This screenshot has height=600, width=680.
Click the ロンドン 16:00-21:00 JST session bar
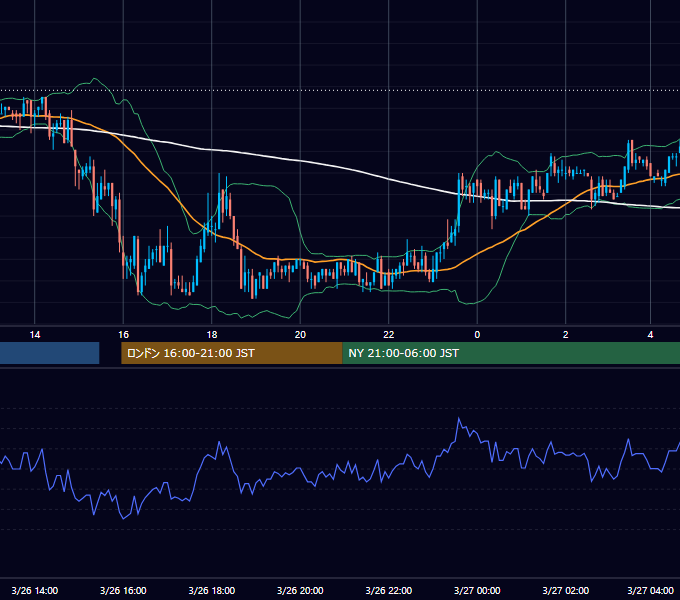click(x=232, y=353)
